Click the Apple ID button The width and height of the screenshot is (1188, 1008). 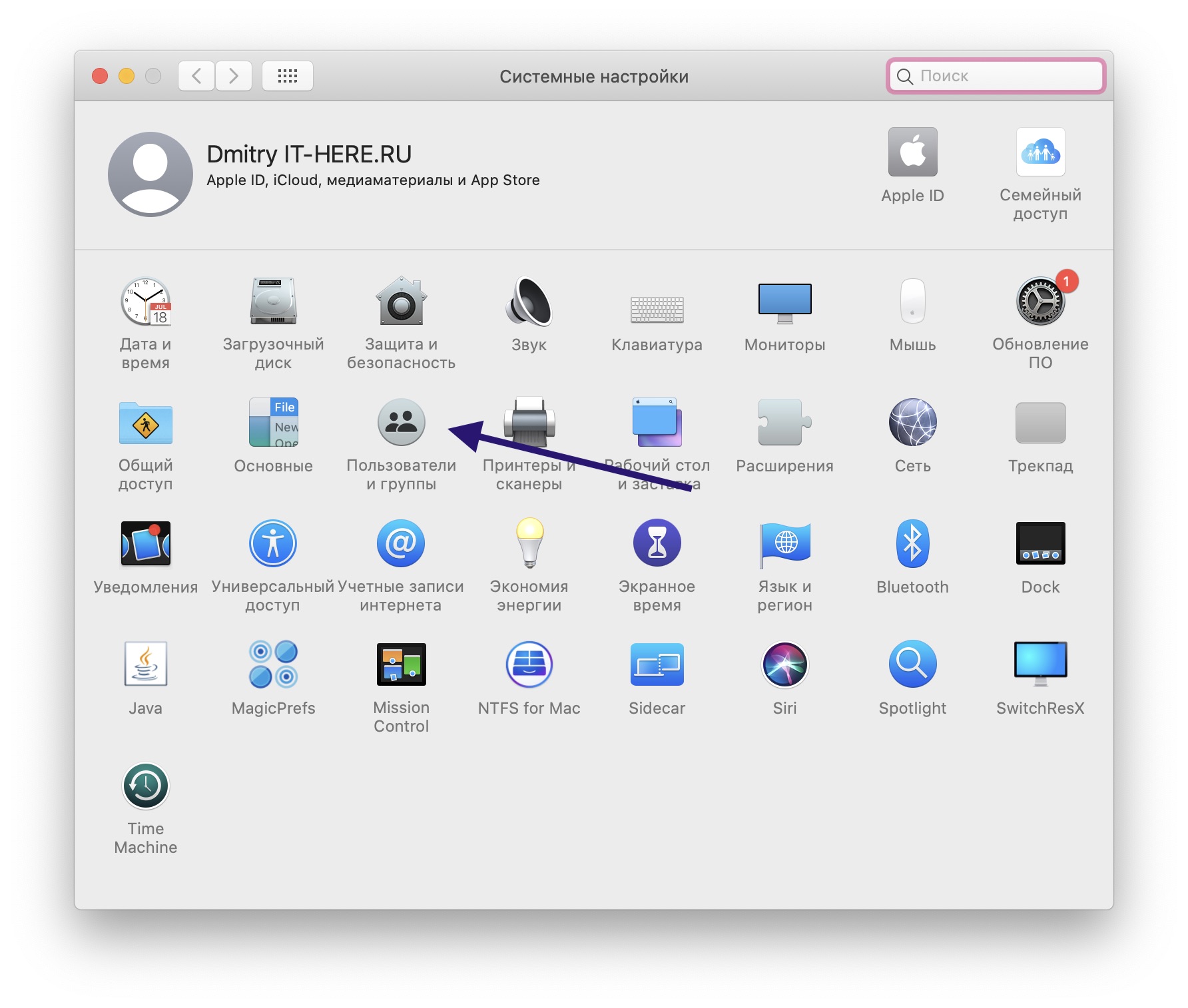click(912, 152)
